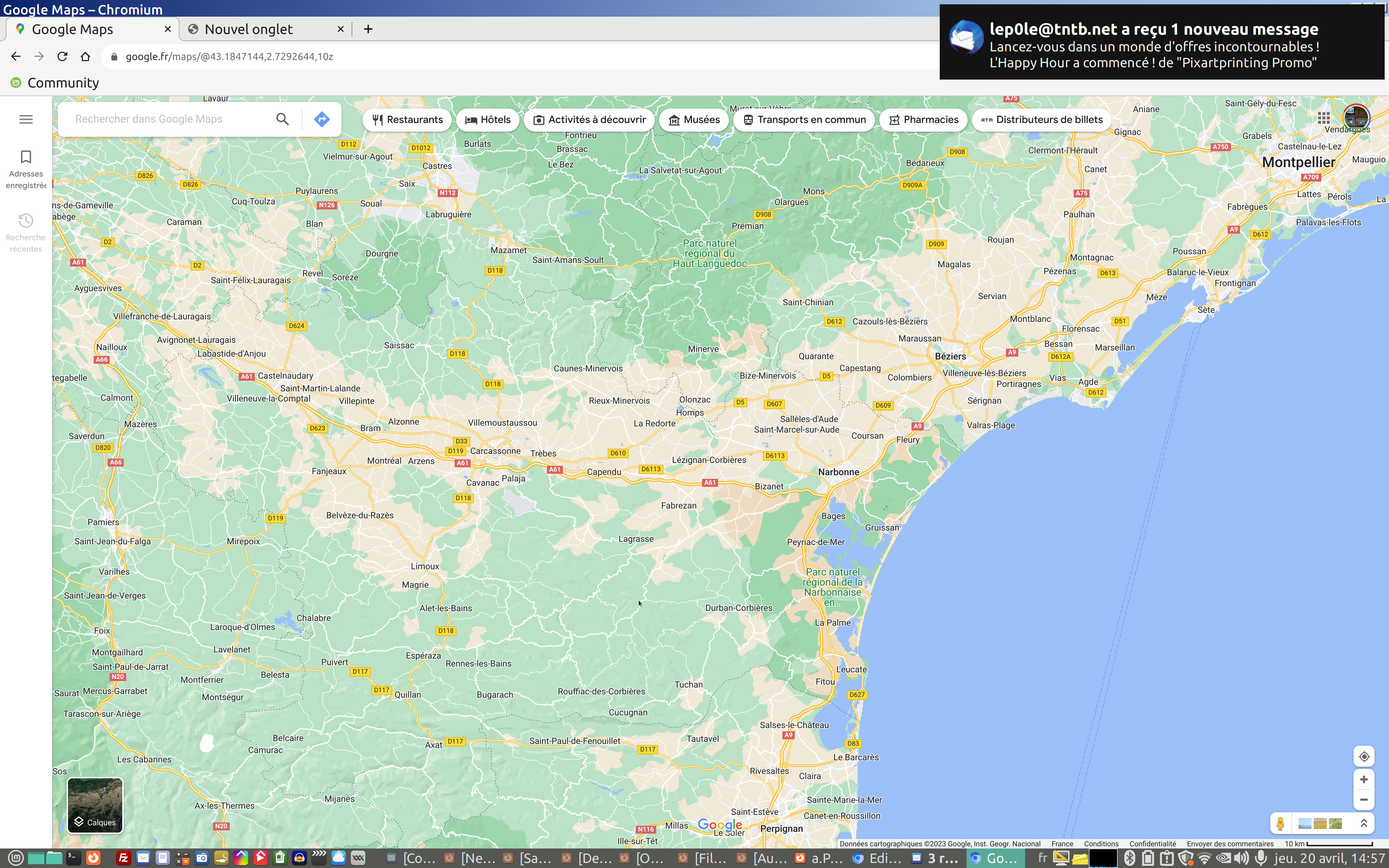This screenshot has height=868, width=1389.
Task: Click the directions arrow icon
Action: coord(322,119)
